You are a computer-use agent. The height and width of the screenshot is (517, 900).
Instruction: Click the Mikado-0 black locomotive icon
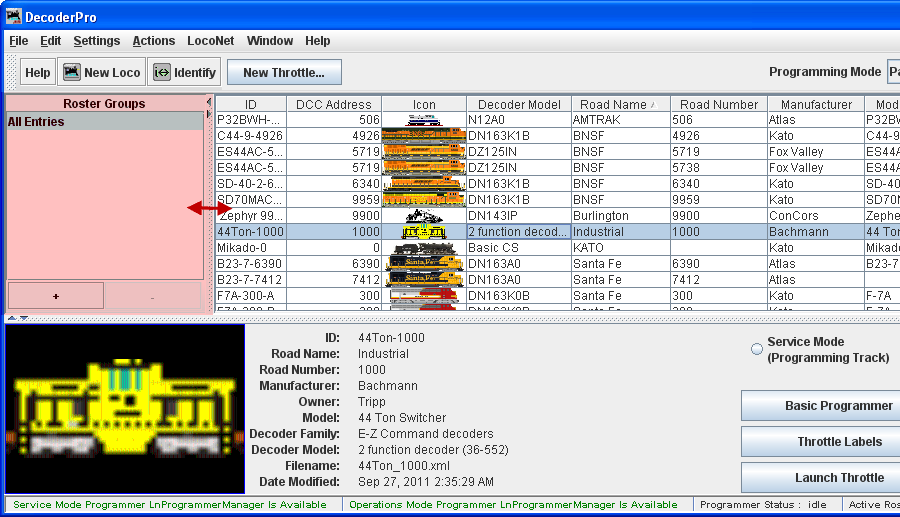click(424, 248)
